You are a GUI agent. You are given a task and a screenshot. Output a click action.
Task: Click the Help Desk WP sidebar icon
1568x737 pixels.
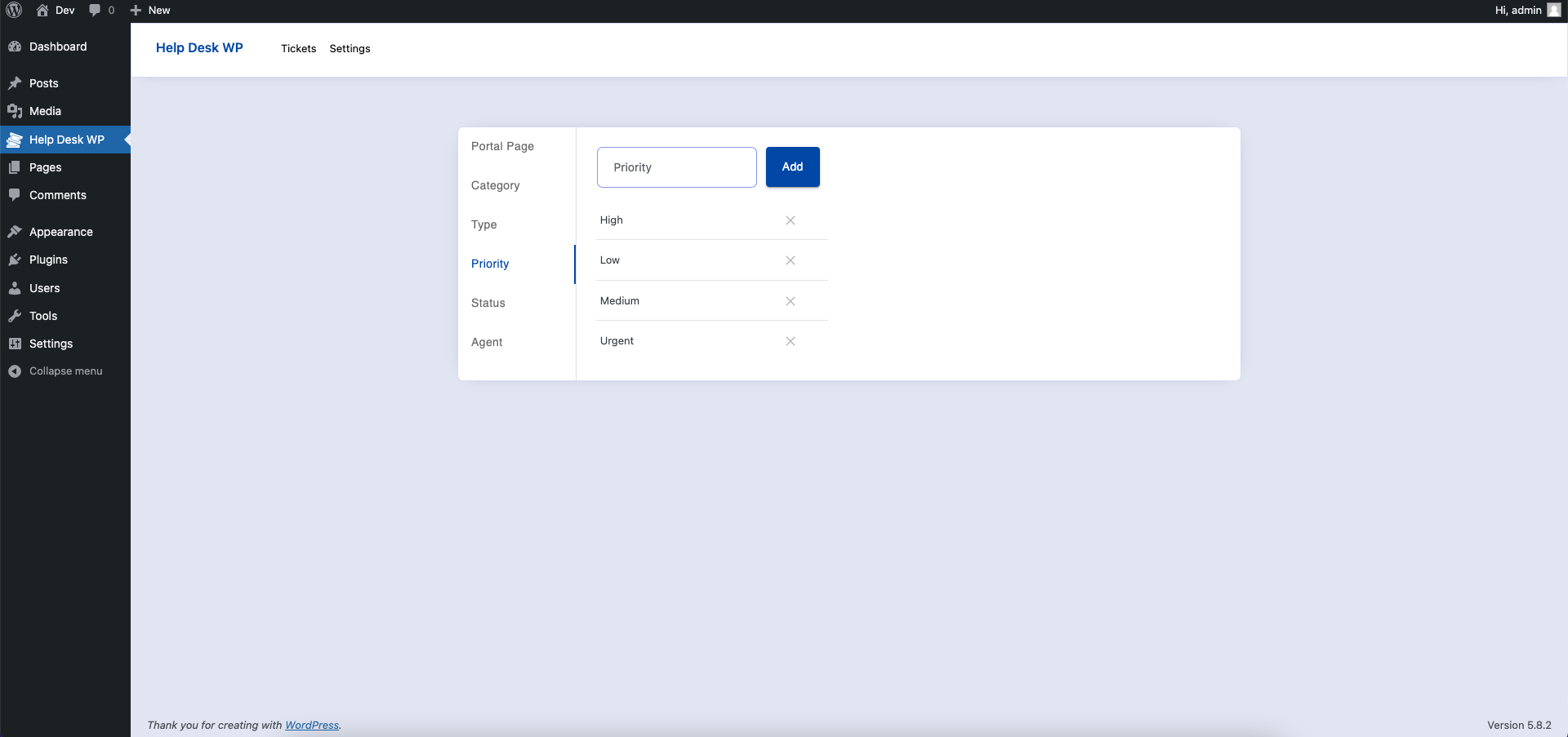pyautogui.click(x=15, y=140)
